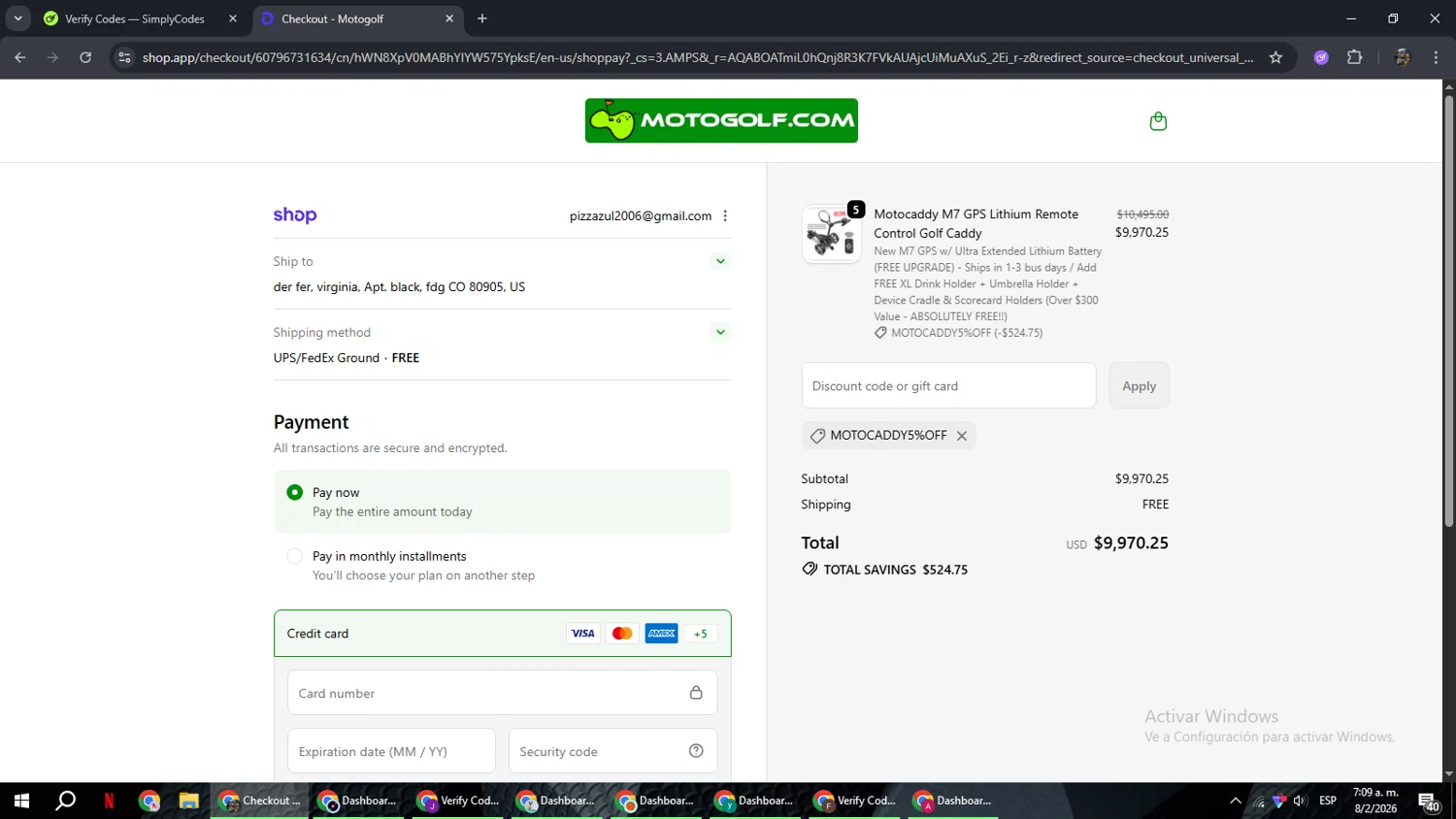Open the Chrome three-dot menu

tap(1436, 57)
